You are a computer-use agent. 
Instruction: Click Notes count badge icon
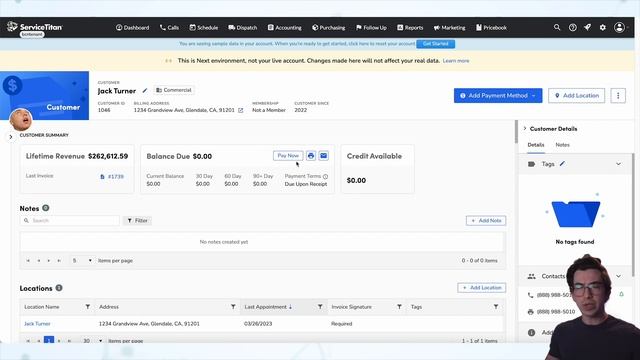coord(46,208)
